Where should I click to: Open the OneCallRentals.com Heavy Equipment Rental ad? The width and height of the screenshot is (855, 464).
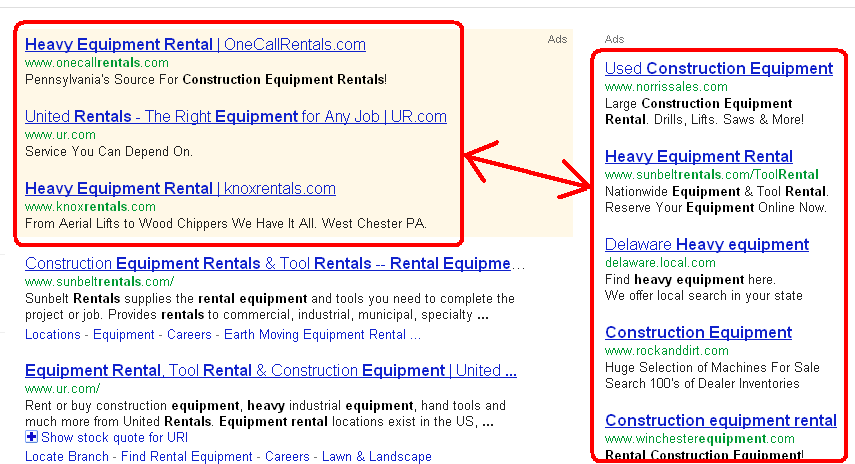[195, 44]
